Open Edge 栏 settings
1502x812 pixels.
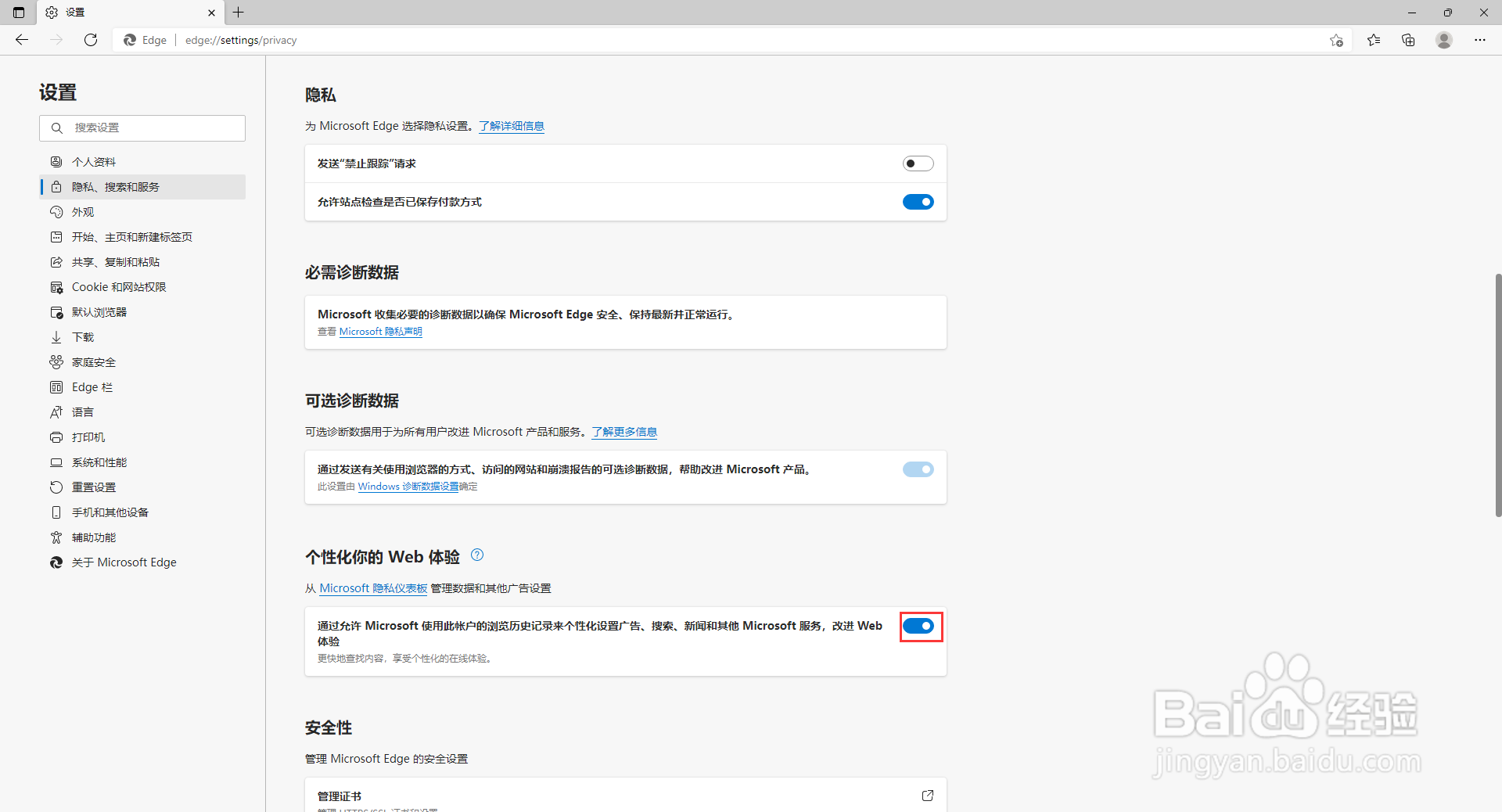(x=142, y=387)
